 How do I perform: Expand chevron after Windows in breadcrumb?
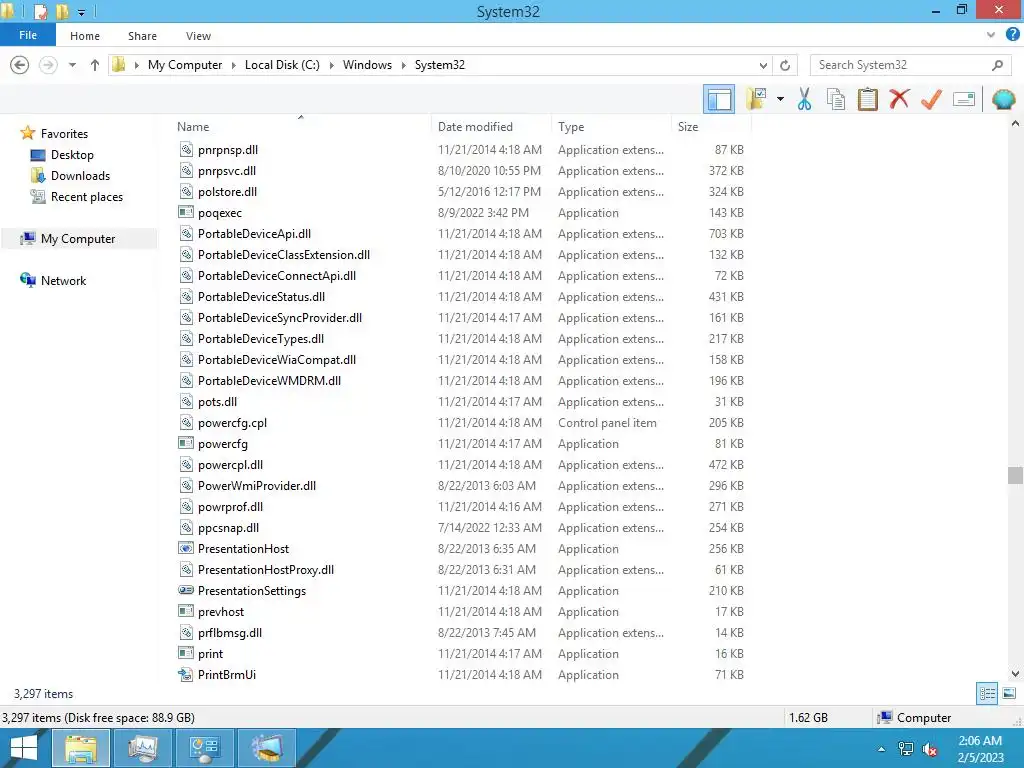point(404,65)
